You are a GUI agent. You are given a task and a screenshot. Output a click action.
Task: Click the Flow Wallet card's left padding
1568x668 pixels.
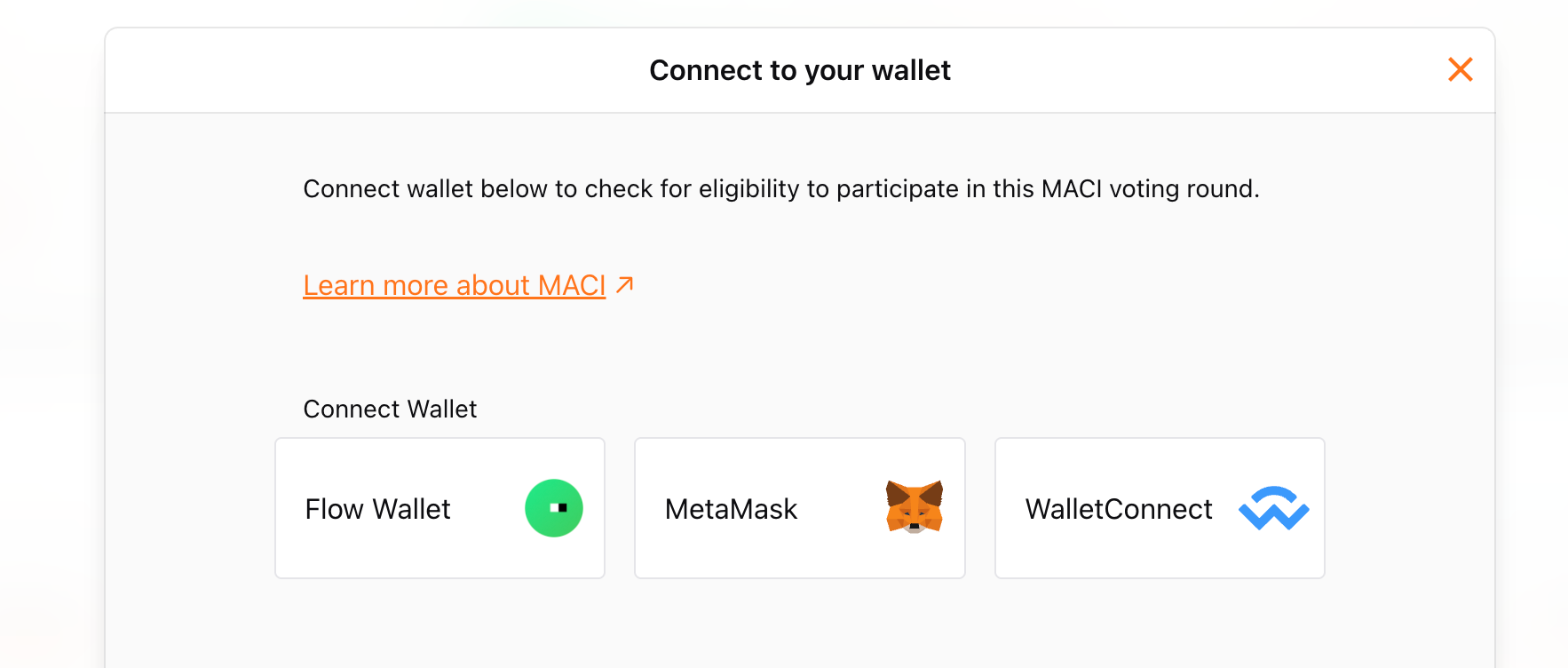[289, 509]
